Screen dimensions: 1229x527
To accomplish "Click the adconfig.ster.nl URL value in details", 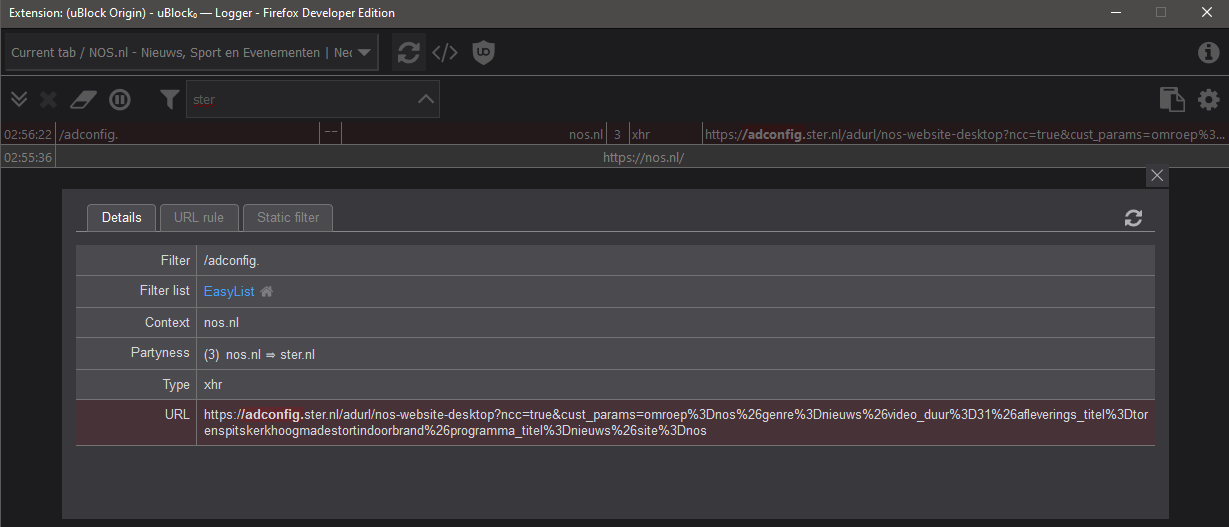I will point(675,422).
